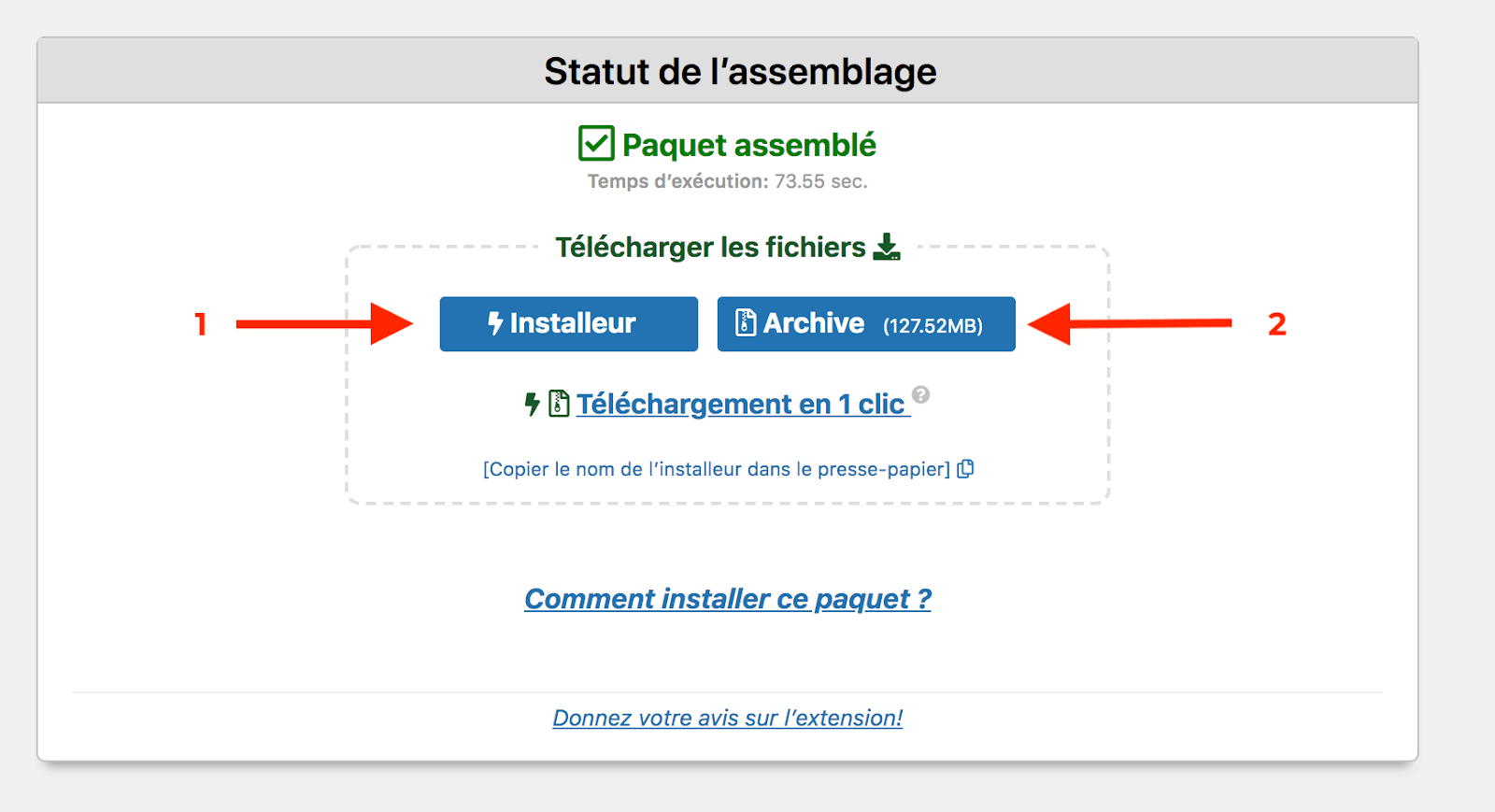Click the Statut de l'assemblage header bar
Image resolution: width=1495 pixels, height=812 pixels.
point(728,71)
